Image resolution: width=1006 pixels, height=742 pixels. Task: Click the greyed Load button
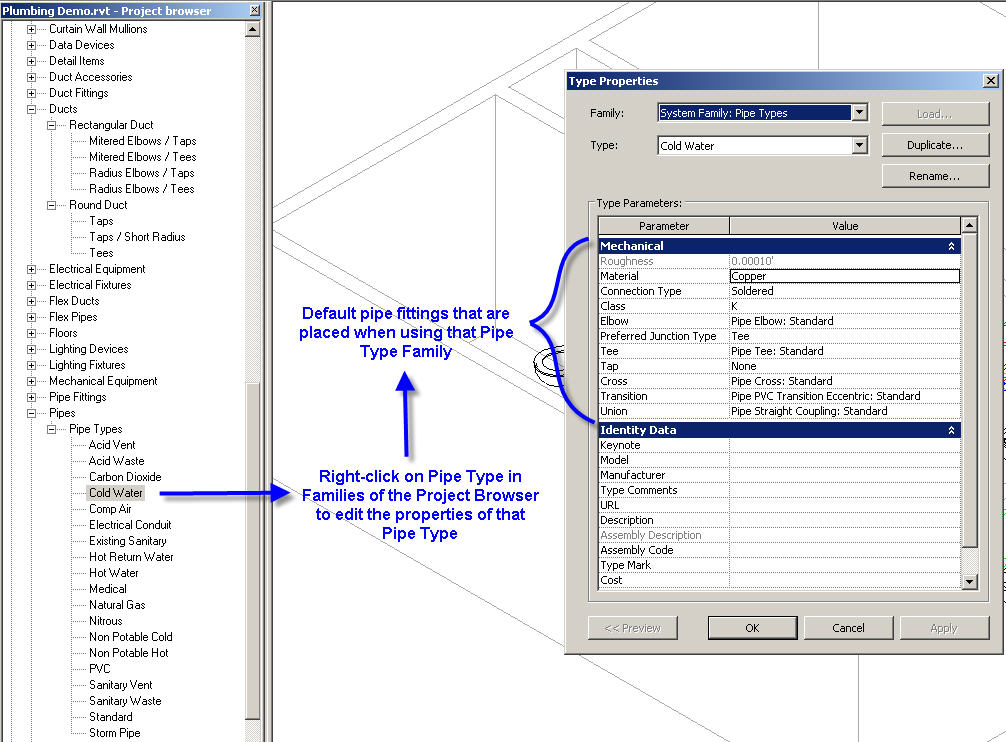(935, 114)
